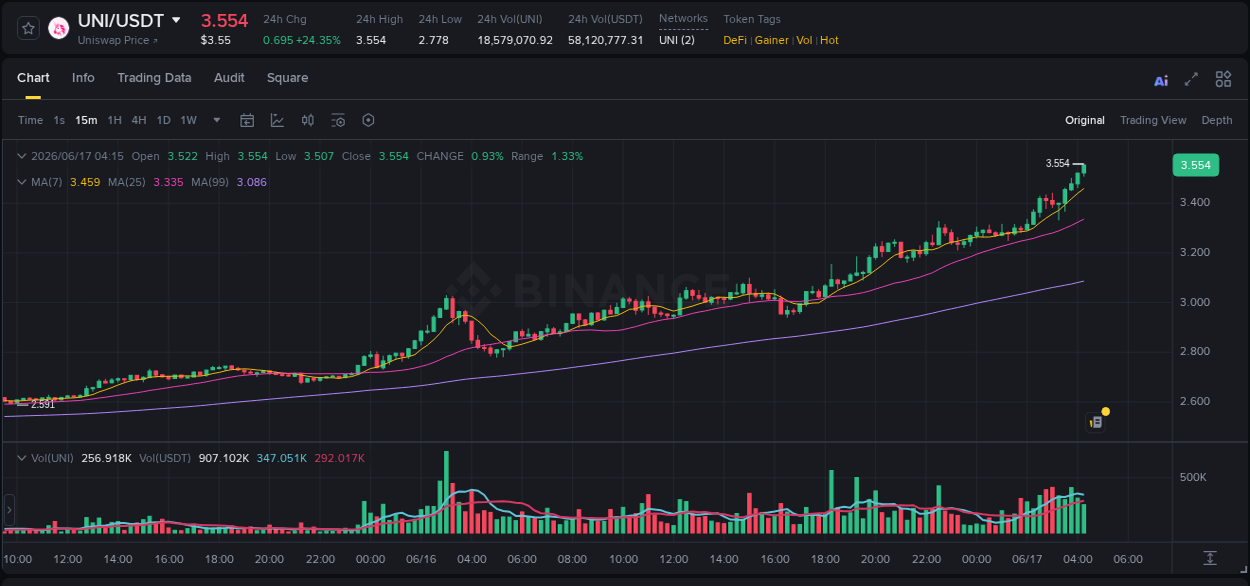
Task: Switch to Depth chart view
Action: [x=1217, y=120]
